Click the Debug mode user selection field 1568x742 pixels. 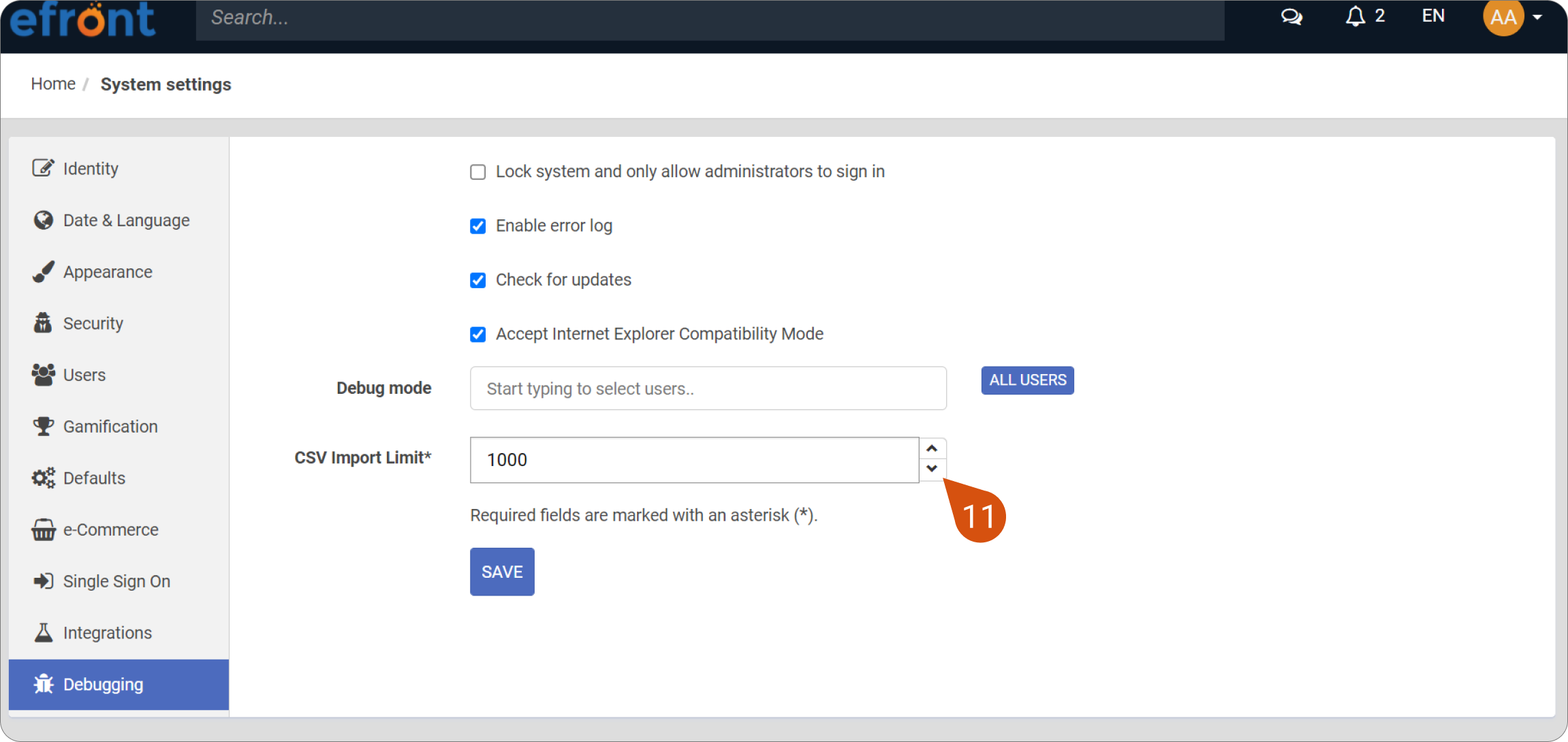point(708,388)
